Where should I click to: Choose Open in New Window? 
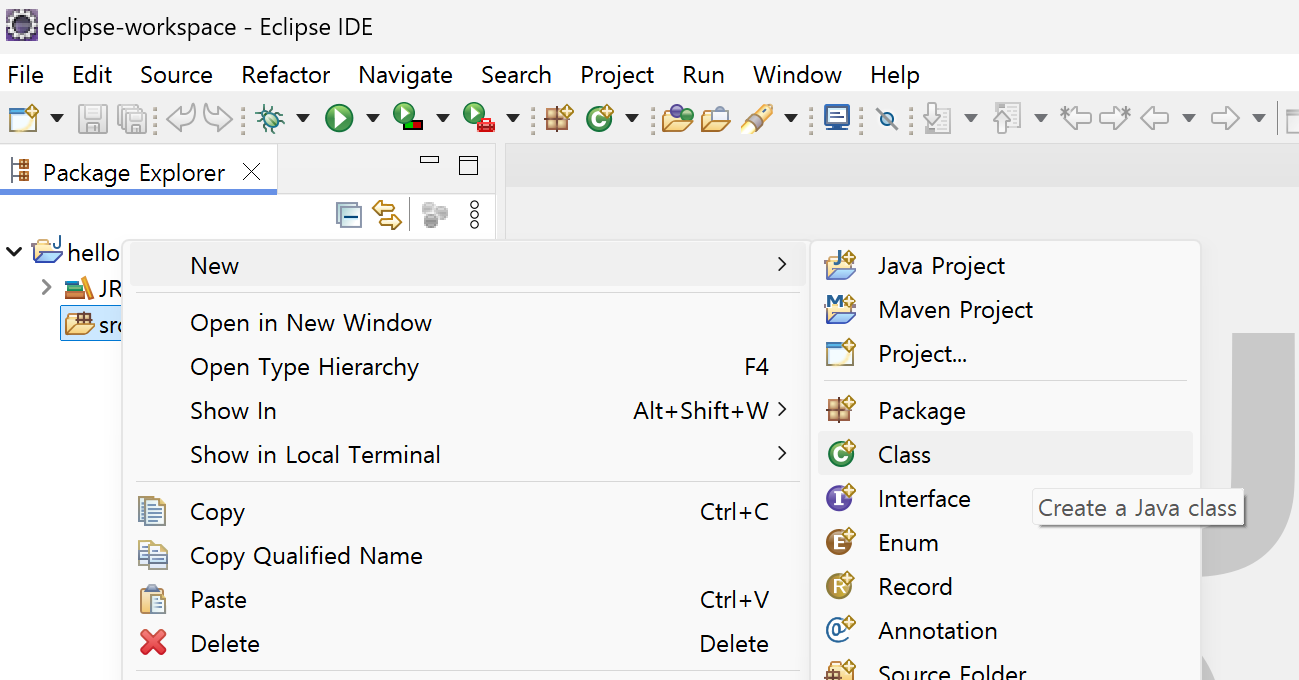click(468, 323)
